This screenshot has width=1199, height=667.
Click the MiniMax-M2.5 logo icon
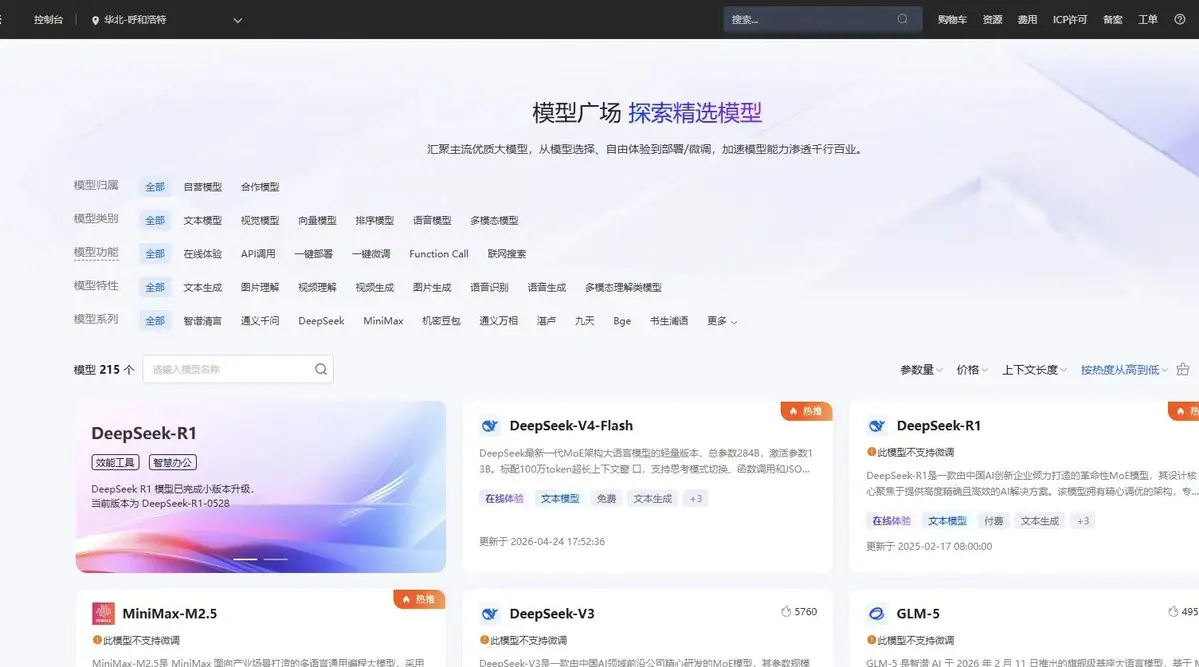(103, 613)
